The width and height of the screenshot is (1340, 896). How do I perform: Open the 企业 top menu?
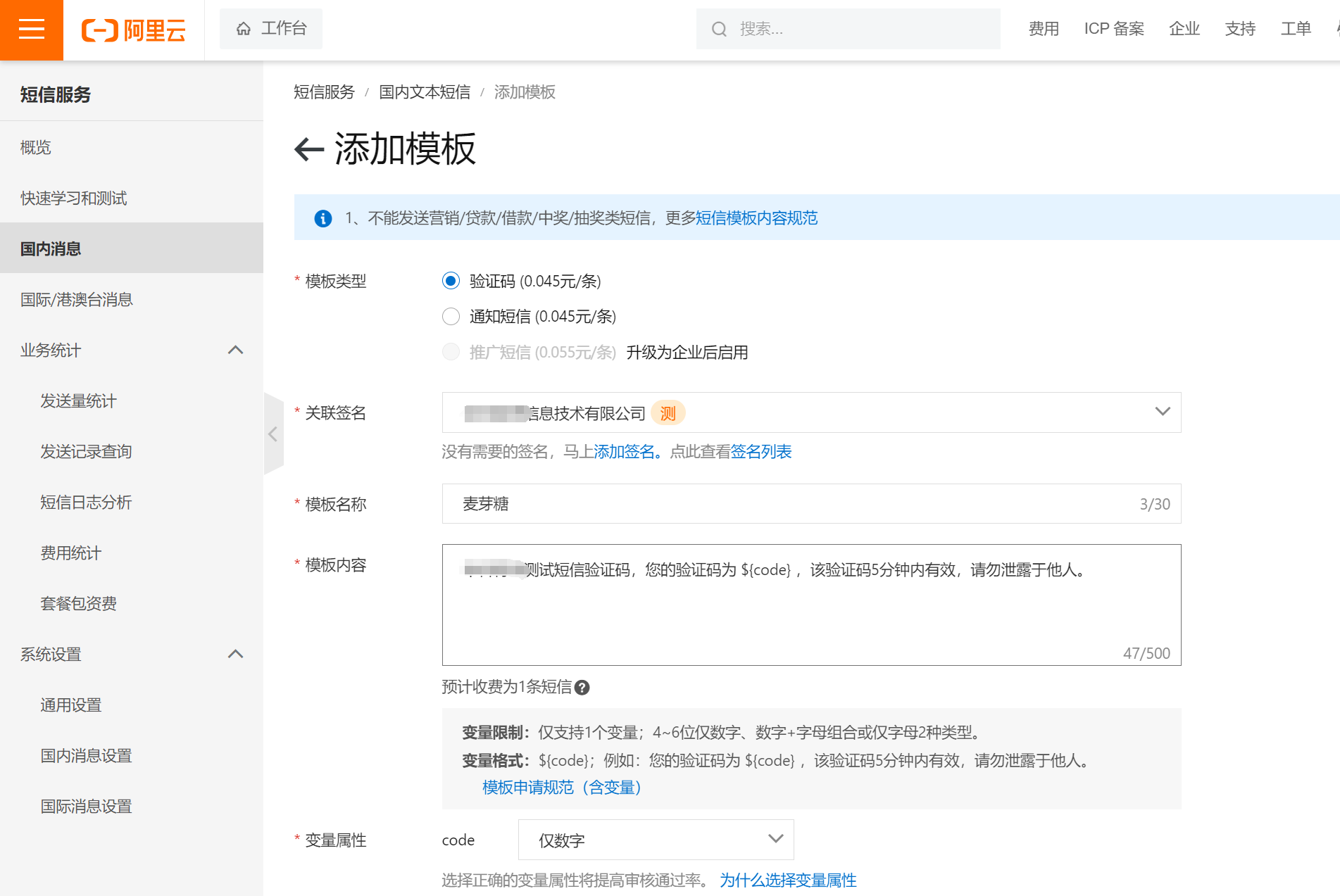1184,29
